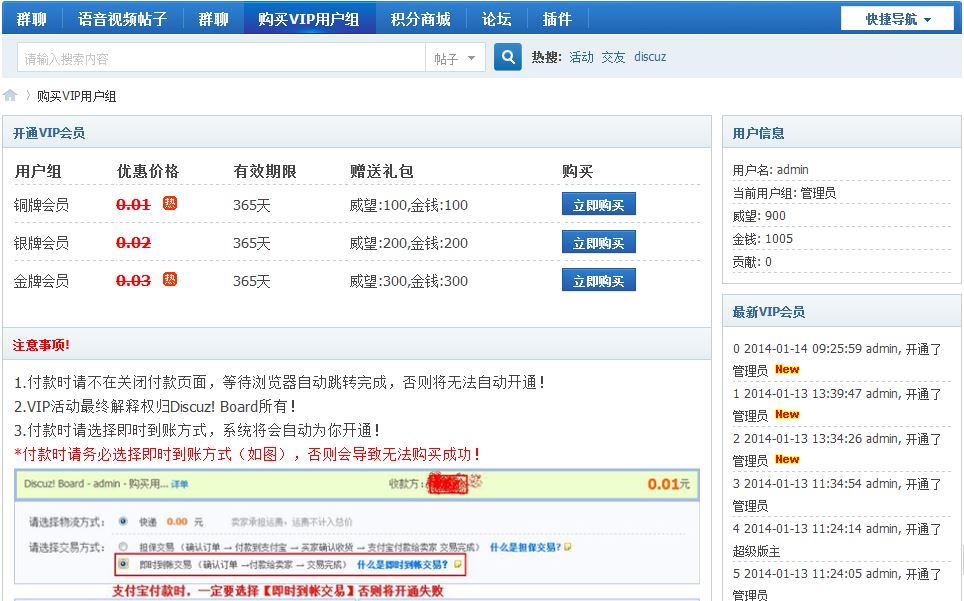Click the 贡献: 0 line
The height and width of the screenshot is (601, 964).
point(752,262)
